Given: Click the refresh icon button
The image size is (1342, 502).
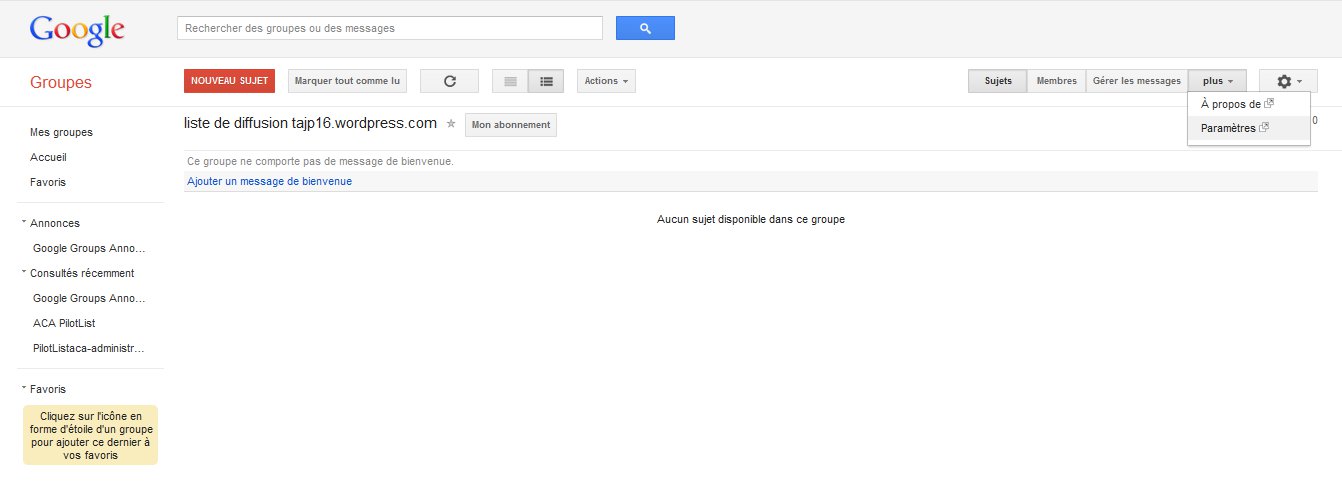Looking at the screenshot, I should pyautogui.click(x=449, y=81).
